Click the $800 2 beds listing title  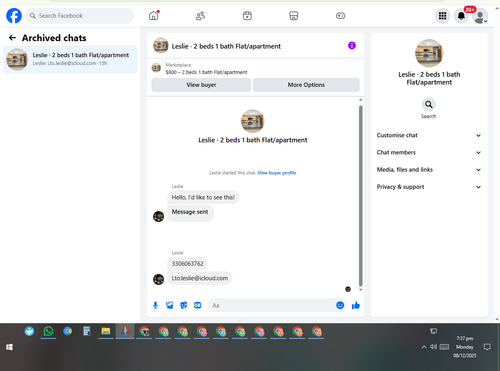[x=206, y=72]
